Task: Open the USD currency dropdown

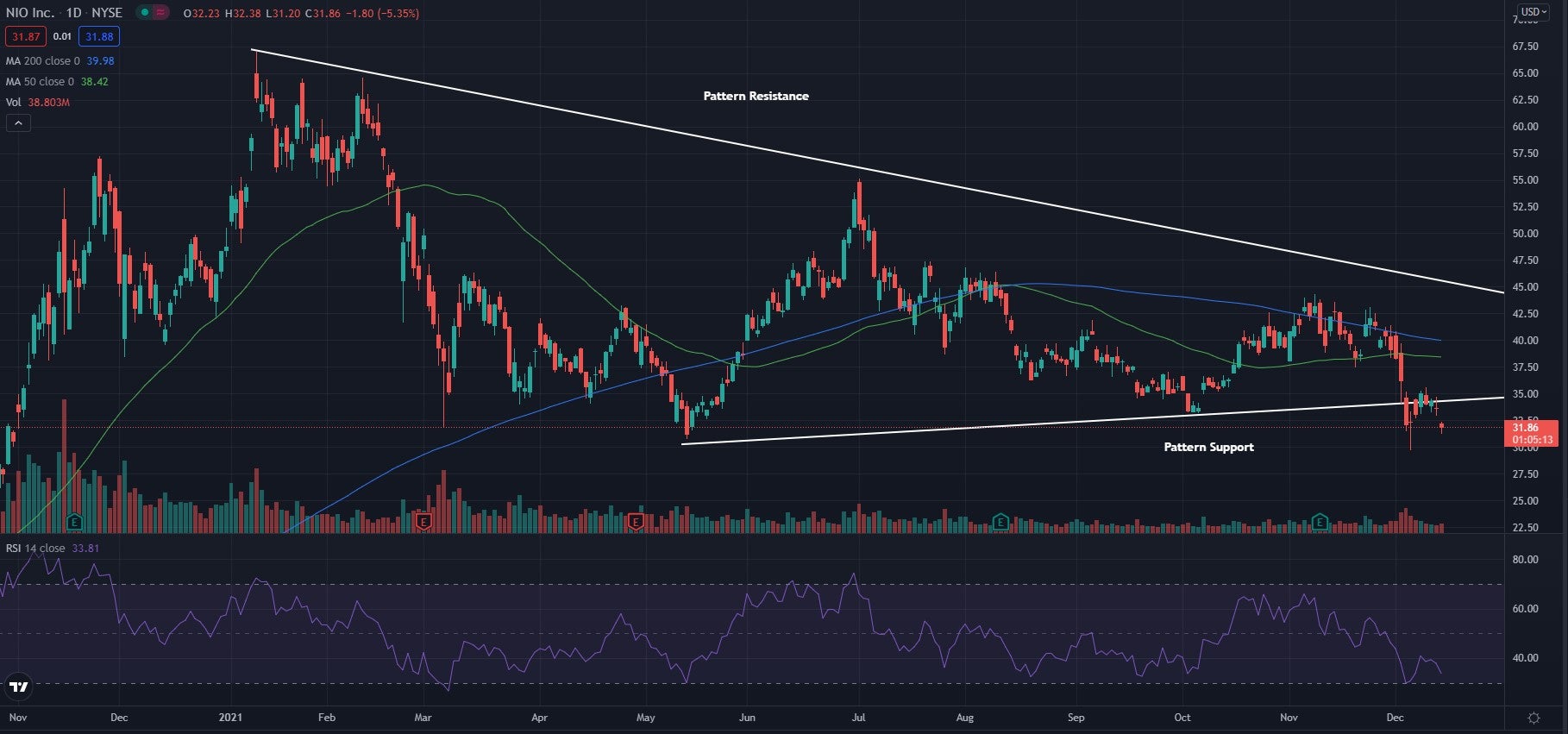Action: tap(1533, 12)
